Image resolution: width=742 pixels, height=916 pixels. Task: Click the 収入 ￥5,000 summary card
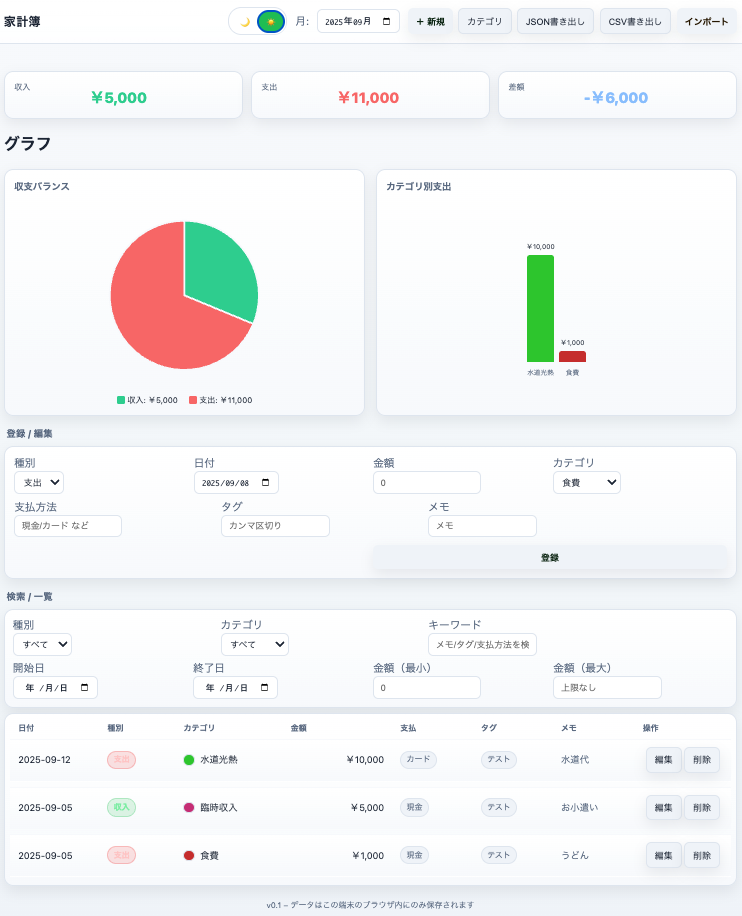(123, 95)
